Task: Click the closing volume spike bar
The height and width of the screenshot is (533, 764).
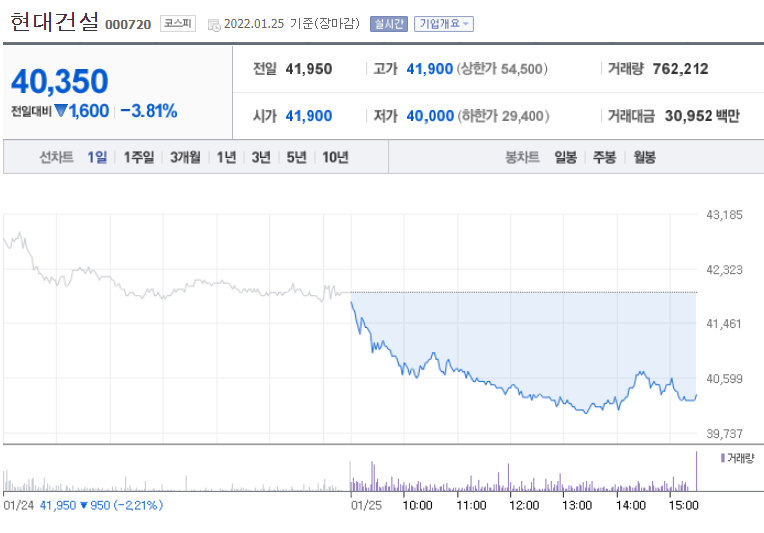Action: point(696,471)
